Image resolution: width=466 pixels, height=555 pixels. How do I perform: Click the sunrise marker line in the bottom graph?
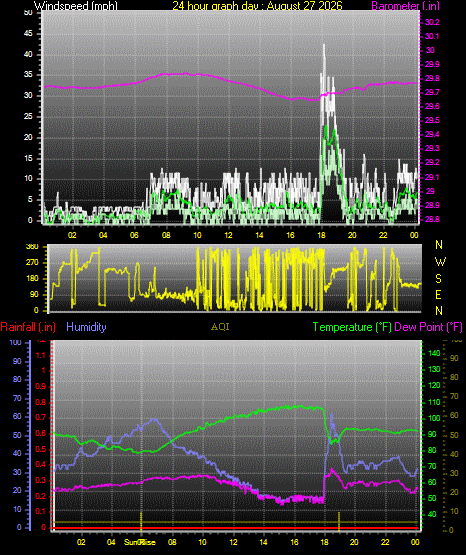pos(141,521)
